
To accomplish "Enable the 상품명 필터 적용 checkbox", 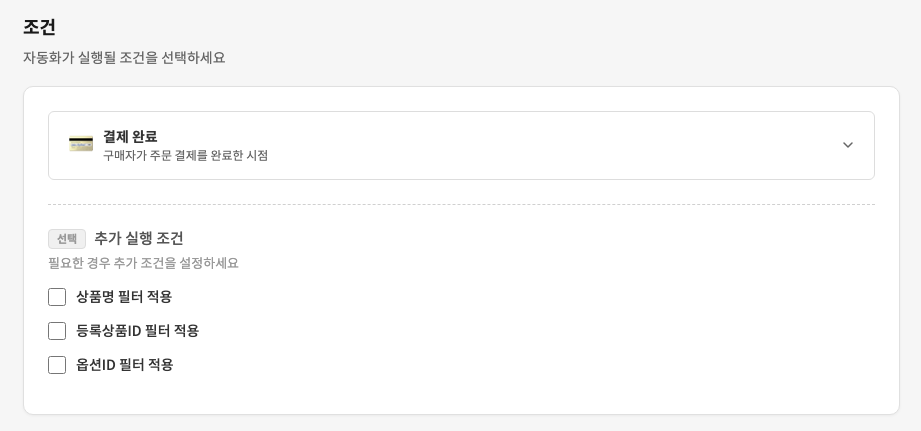I will point(57,297).
